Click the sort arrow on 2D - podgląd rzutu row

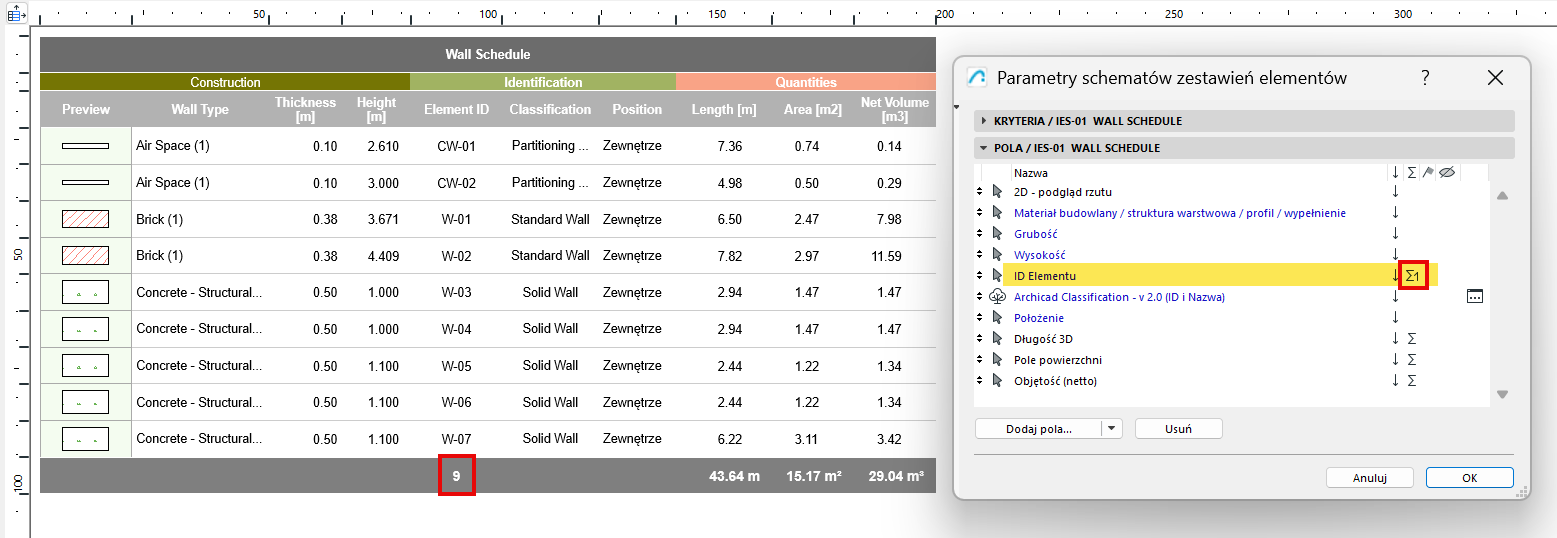point(1395,192)
